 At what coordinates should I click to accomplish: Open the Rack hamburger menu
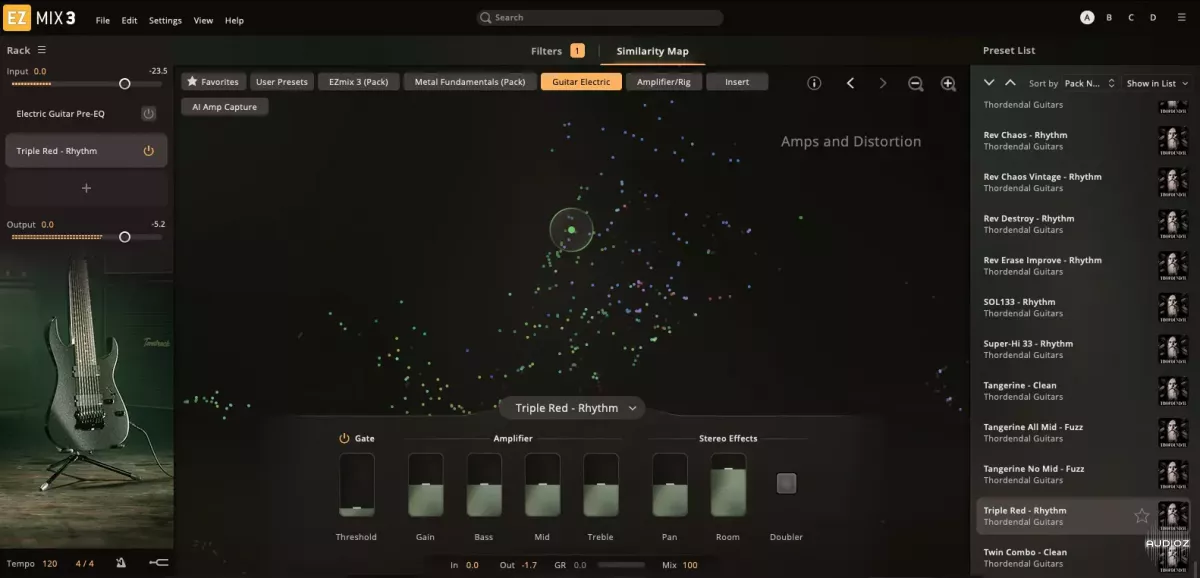[x=41, y=50]
